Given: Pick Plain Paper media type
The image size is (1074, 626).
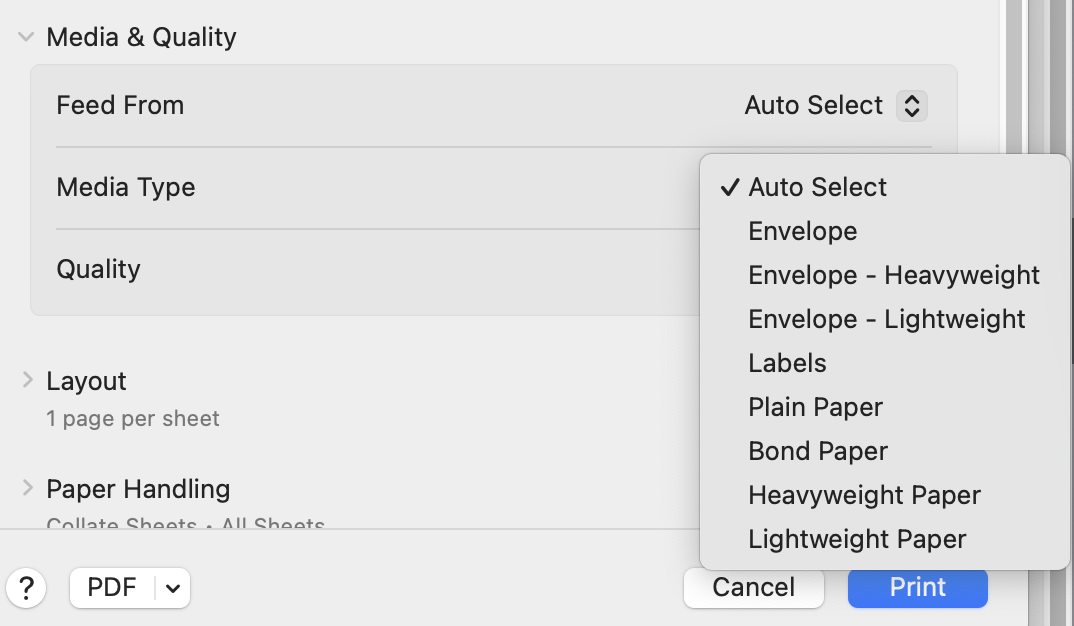Looking at the screenshot, I should (815, 407).
